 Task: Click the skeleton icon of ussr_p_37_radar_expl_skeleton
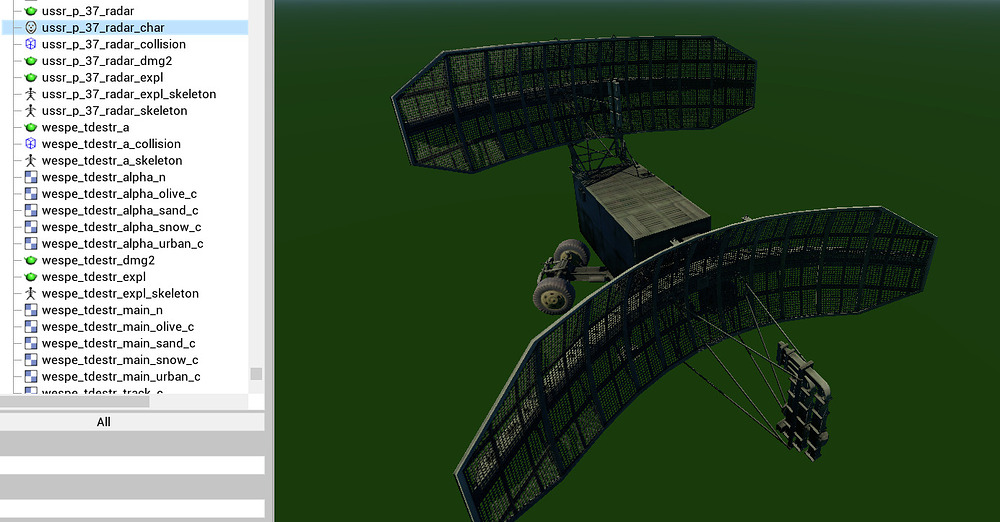coord(31,94)
